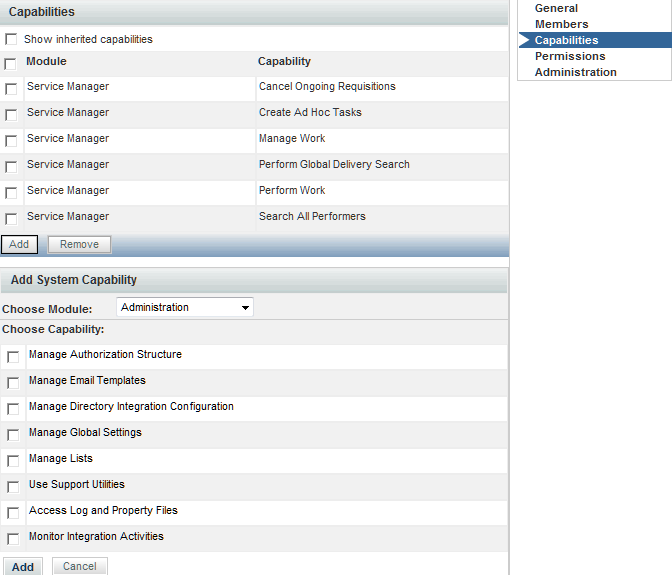Tick Monitor Integration Activities capability
Screen dimensions: 672x575
tap(13, 539)
